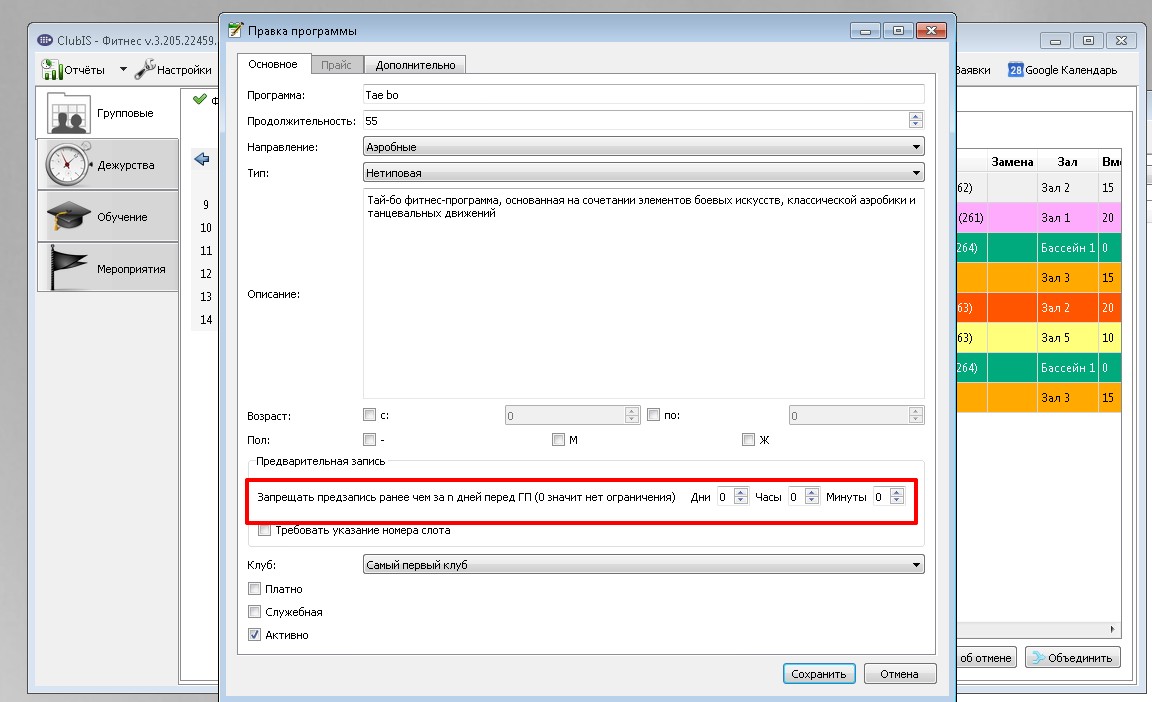Click the Отмена button
Image resolution: width=1152 pixels, height=702 pixels.
(x=899, y=673)
